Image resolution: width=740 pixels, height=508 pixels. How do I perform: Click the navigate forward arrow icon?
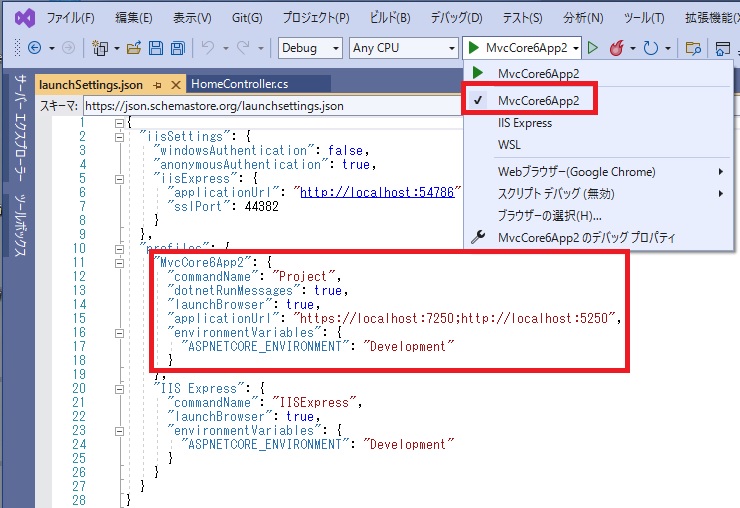pos(68,48)
